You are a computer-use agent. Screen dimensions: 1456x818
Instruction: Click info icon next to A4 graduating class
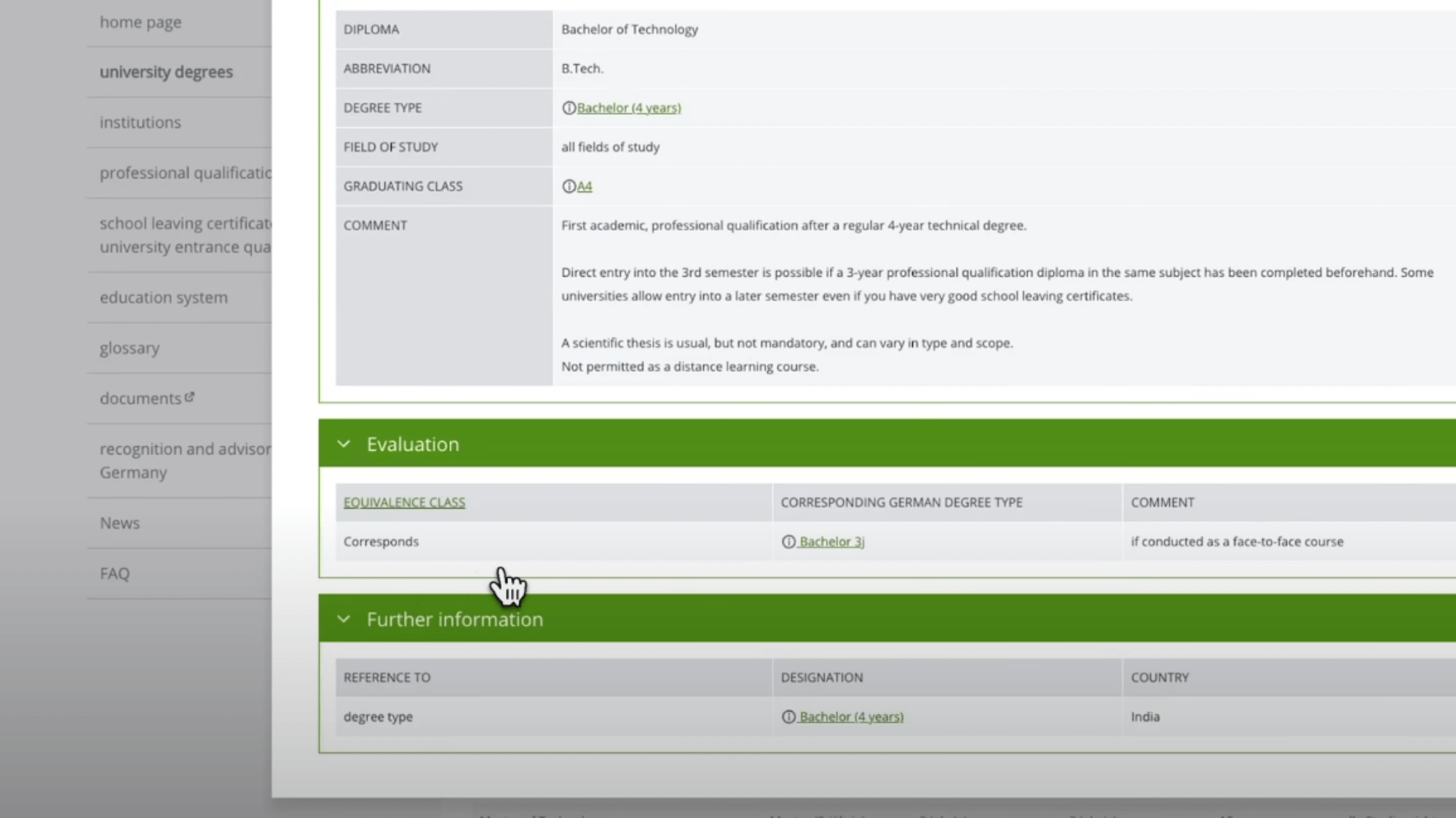tap(569, 186)
